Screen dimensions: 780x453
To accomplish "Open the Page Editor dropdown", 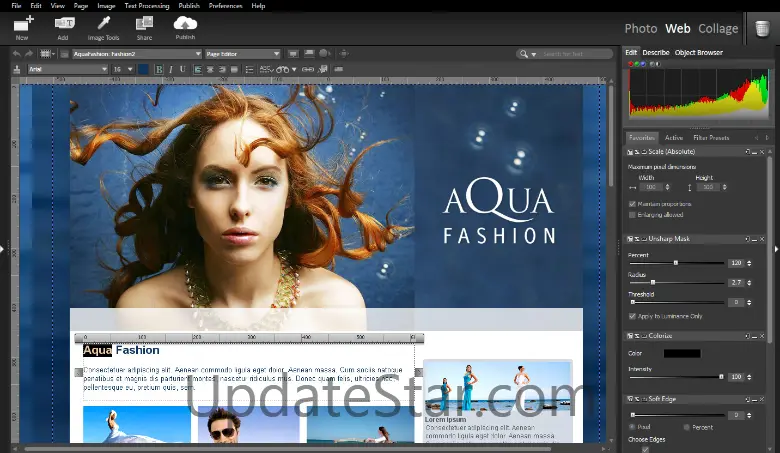I will click(x=242, y=54).
